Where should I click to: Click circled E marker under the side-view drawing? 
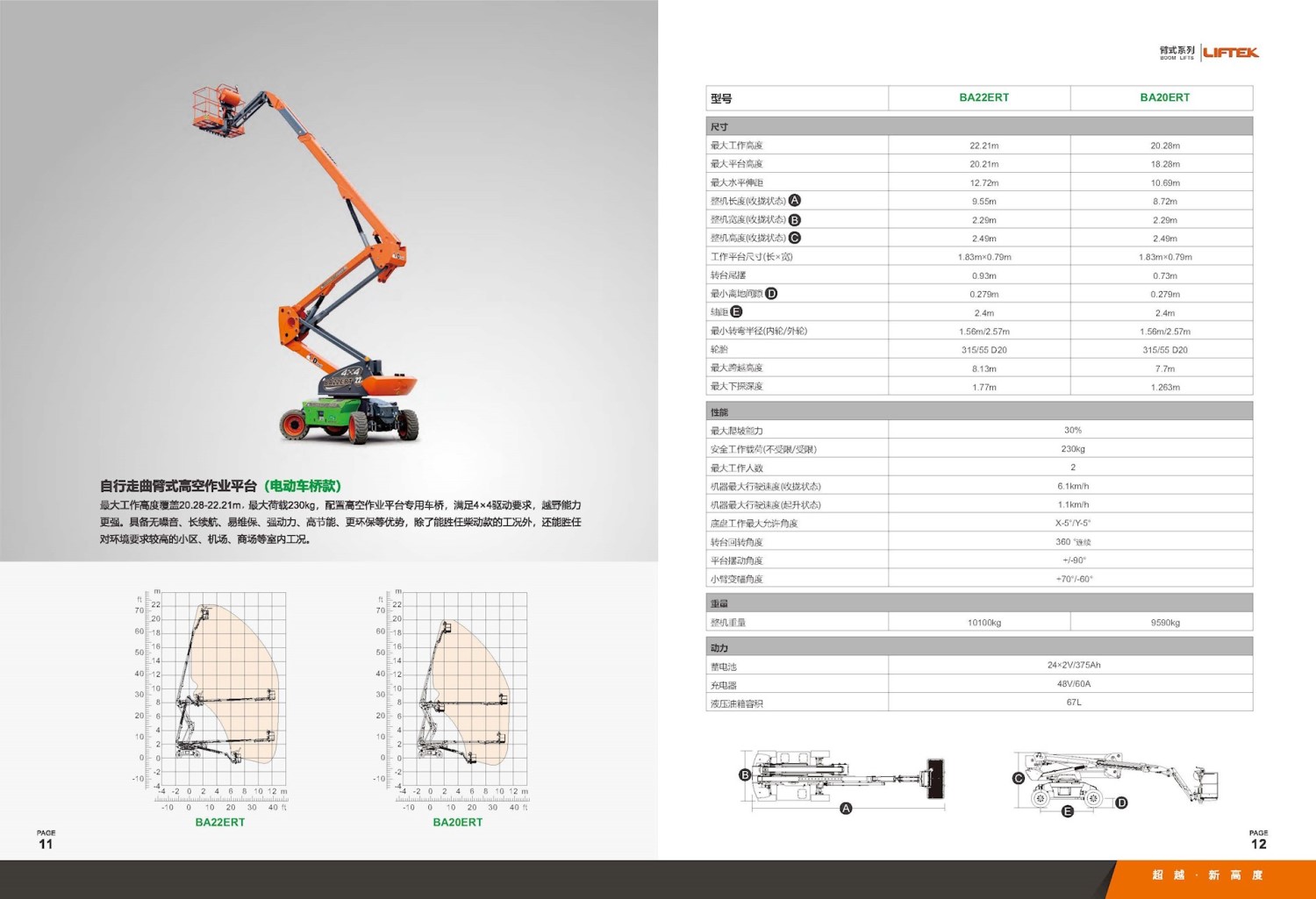[1068, 811]
